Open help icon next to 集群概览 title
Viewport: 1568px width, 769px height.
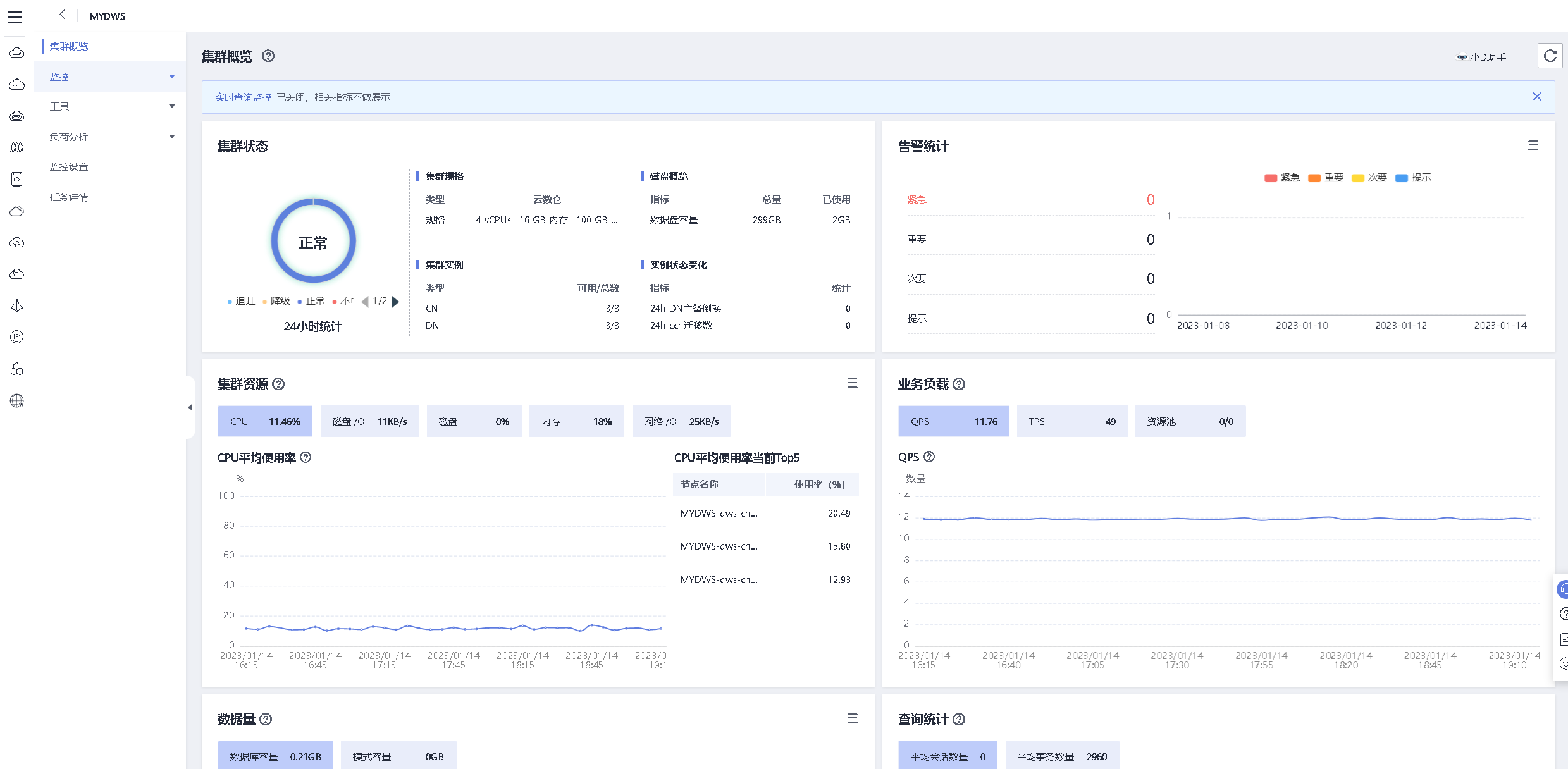[x=268, y=56]
